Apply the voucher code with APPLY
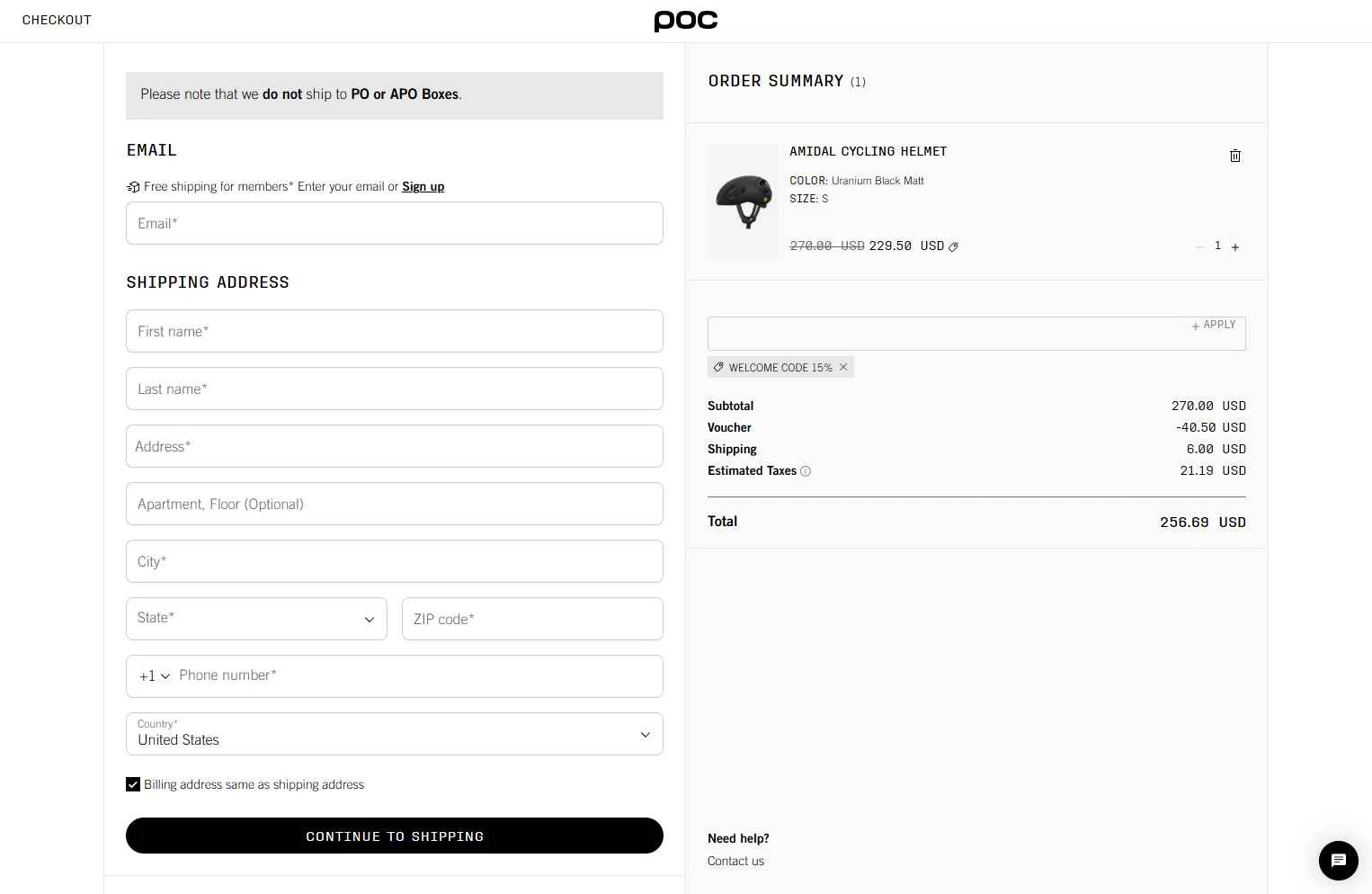Image resolution: width=1372 pixels, height=894 pixels. 1214,325
